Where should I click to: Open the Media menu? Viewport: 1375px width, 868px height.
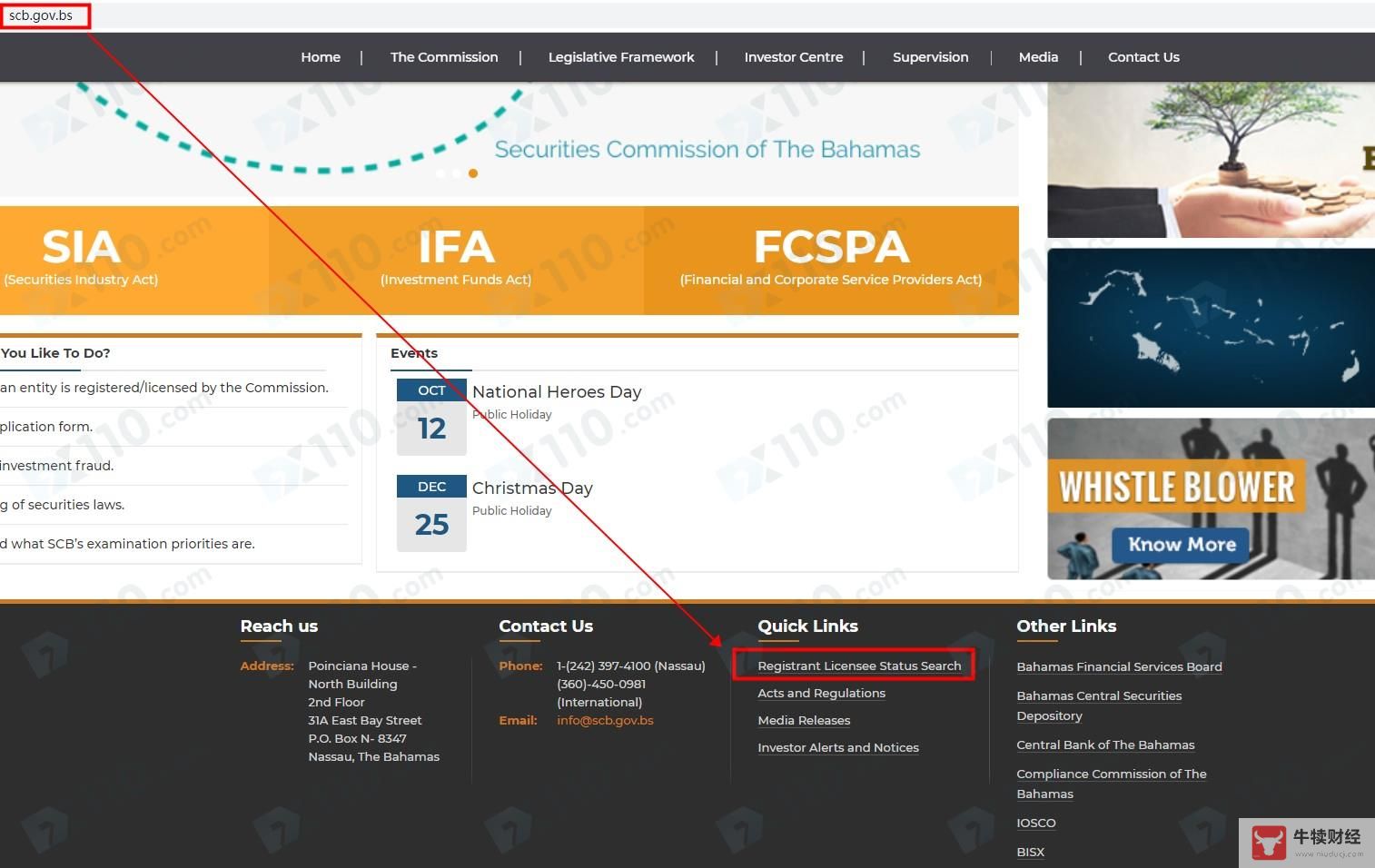coord(1038,57)
